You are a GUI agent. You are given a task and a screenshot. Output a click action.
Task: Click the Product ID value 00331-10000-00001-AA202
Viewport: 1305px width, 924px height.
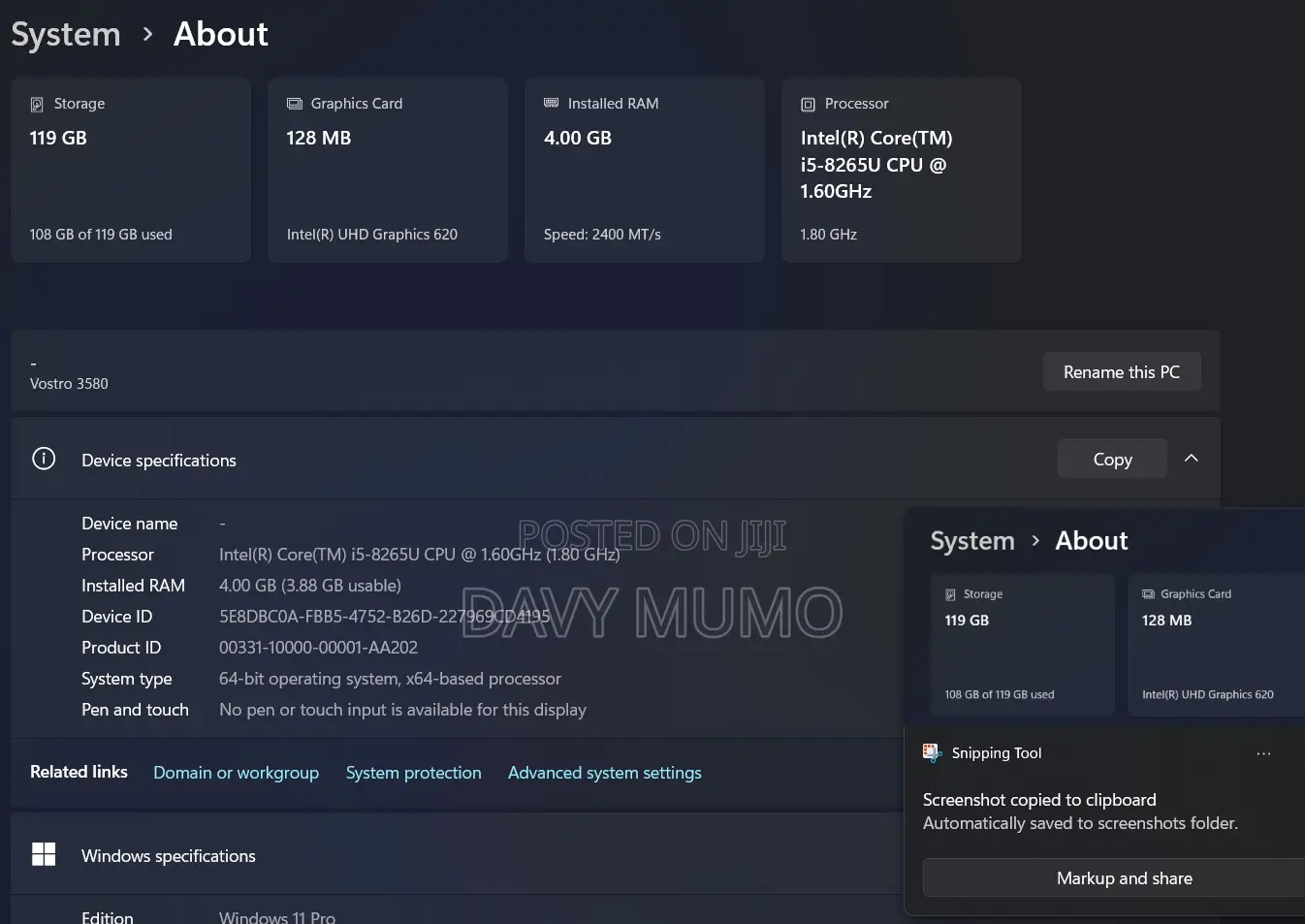click(x=318, y=648)
